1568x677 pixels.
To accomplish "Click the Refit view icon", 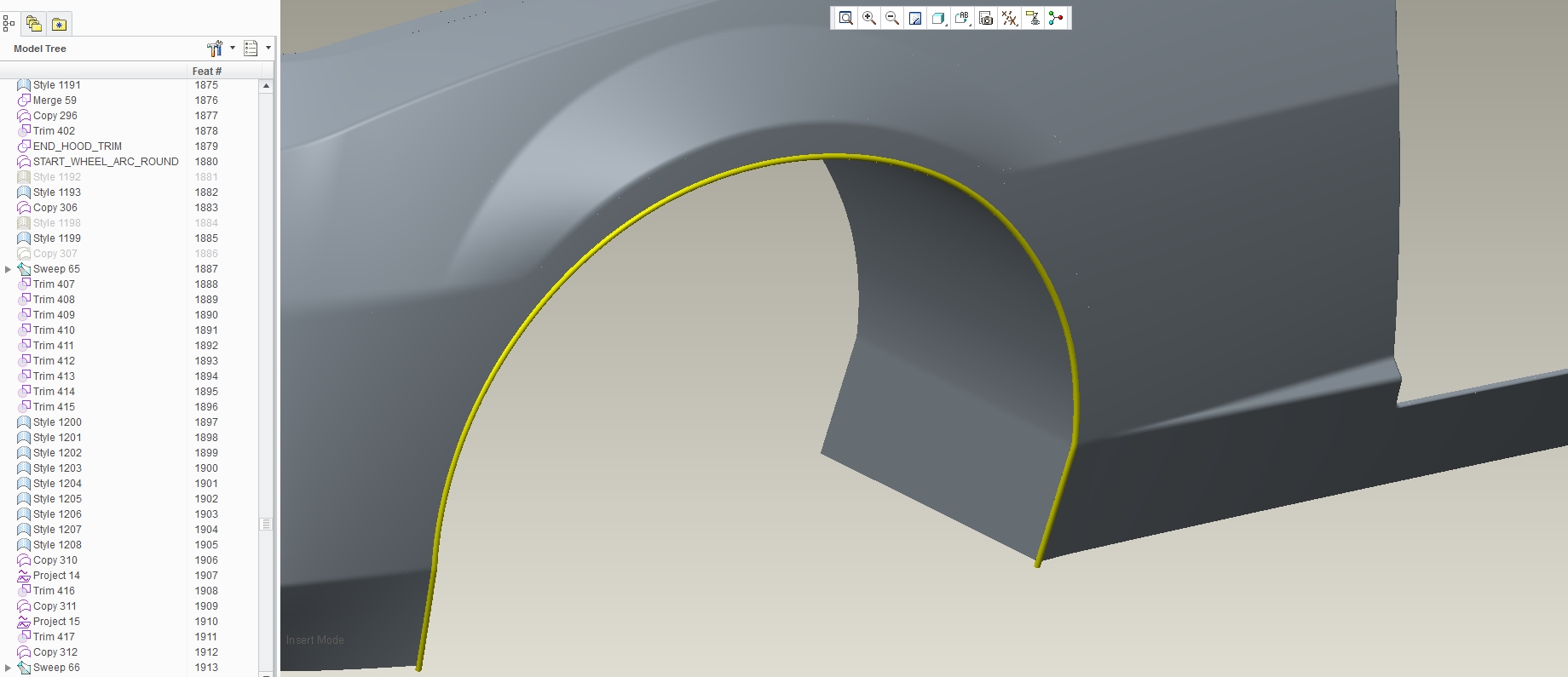I will (x=845, y=18).
